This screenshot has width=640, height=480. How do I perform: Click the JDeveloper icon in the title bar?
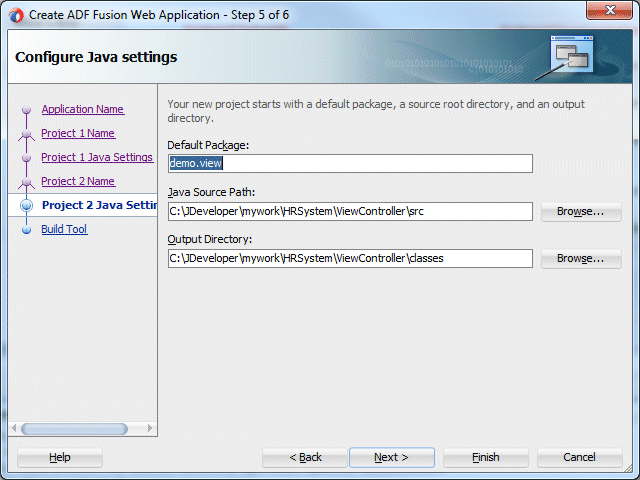point(16,16)
